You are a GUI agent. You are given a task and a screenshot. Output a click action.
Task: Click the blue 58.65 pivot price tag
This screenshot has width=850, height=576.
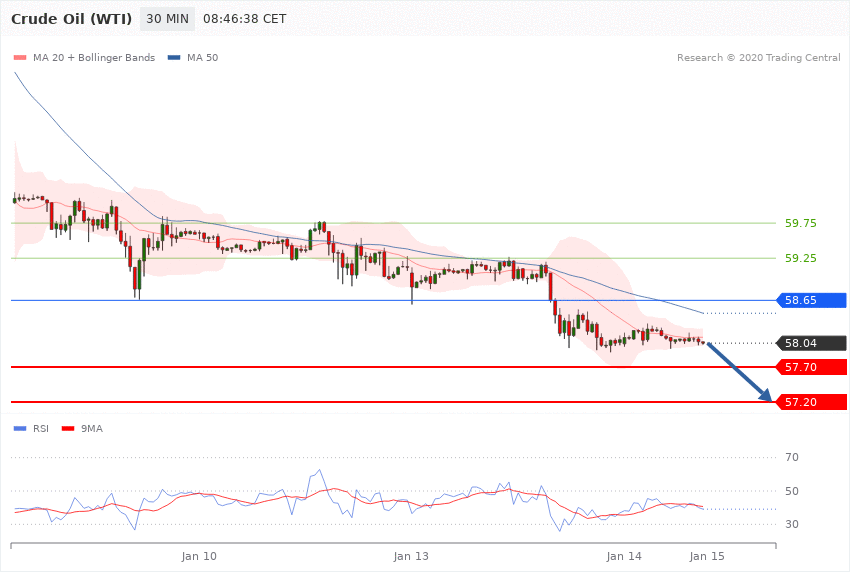(811, 300)
